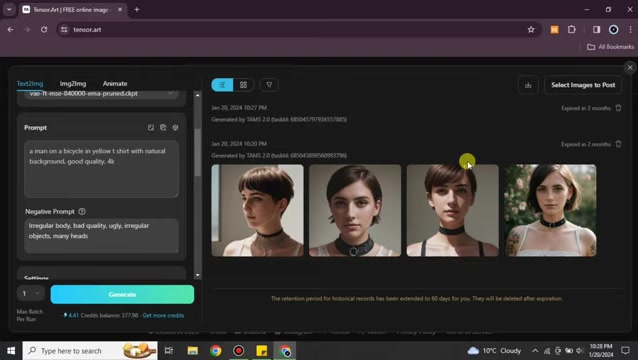The image size is (638, 360).
Task: Open the Animate tab
Action: click(115, 84)
